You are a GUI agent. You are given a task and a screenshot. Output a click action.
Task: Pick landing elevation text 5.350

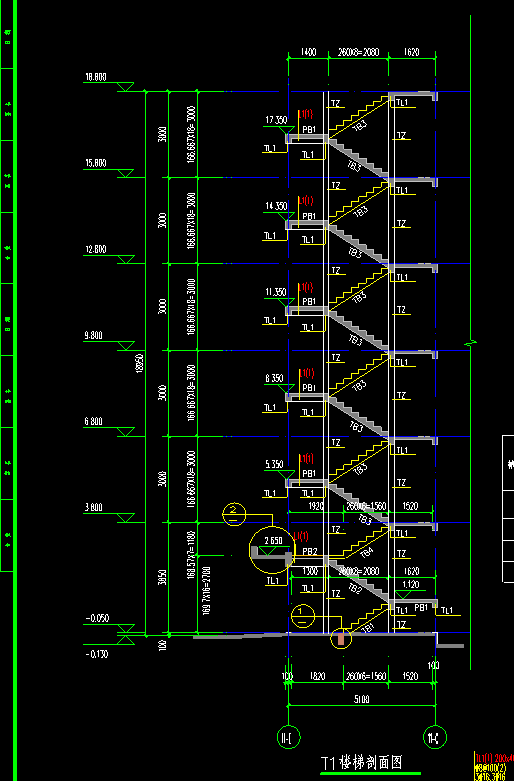[x=274, y=465]
